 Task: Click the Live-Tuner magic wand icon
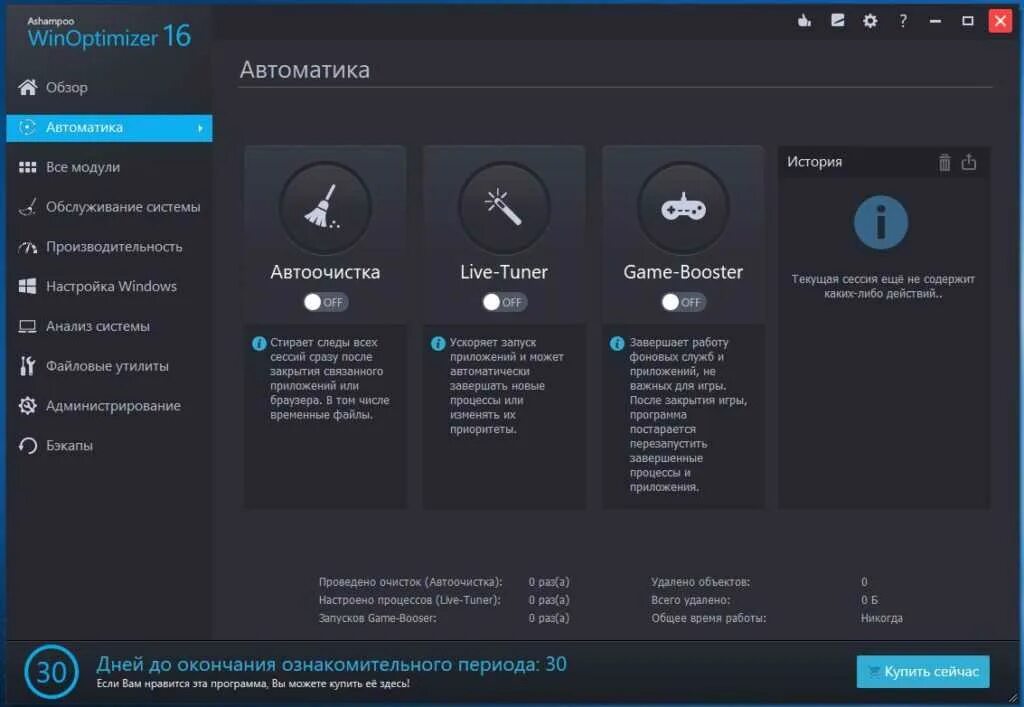pos(504,208)
